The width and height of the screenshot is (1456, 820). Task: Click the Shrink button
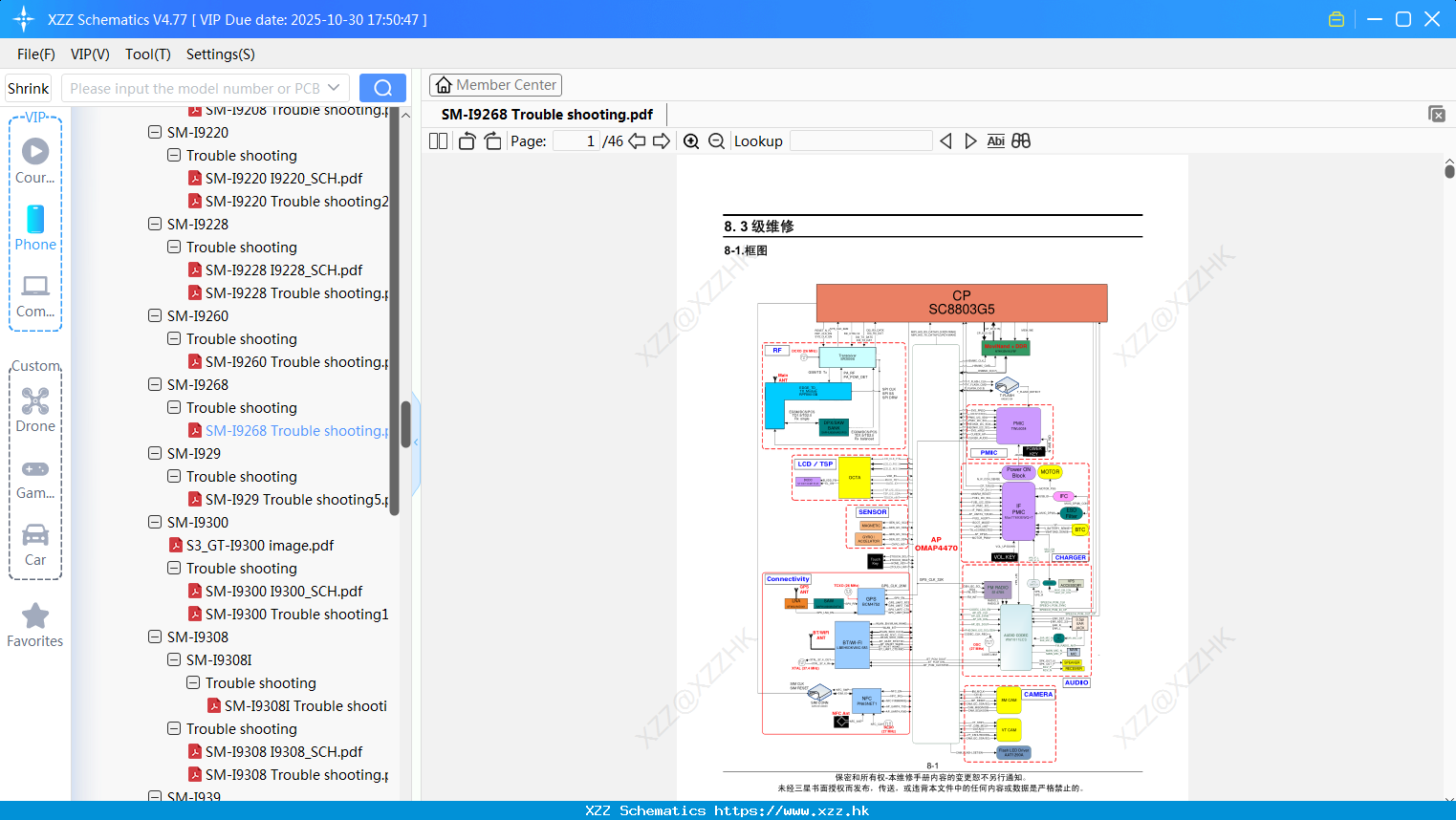click(29, 88)
